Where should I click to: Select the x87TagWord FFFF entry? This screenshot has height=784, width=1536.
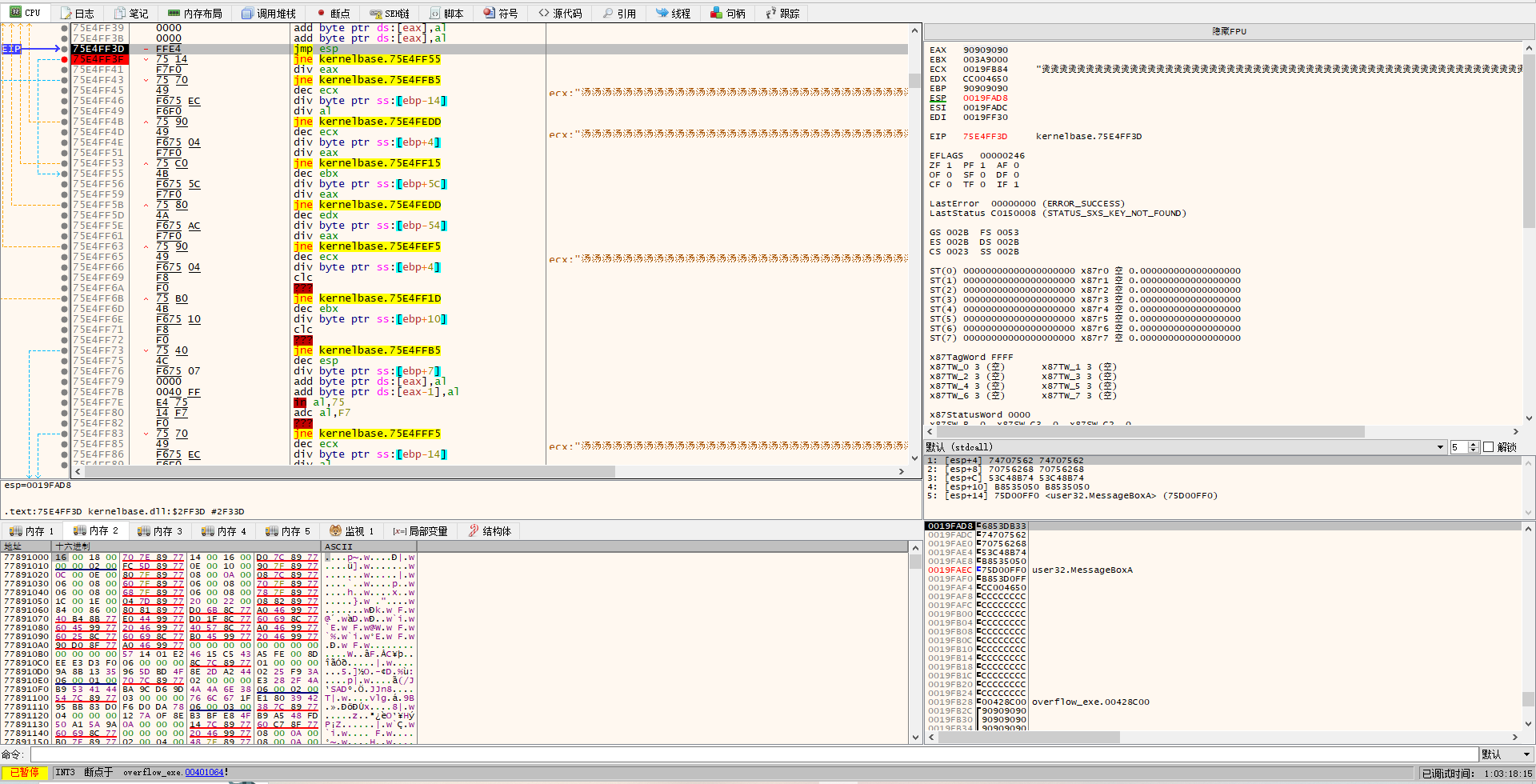coord(970,357)
